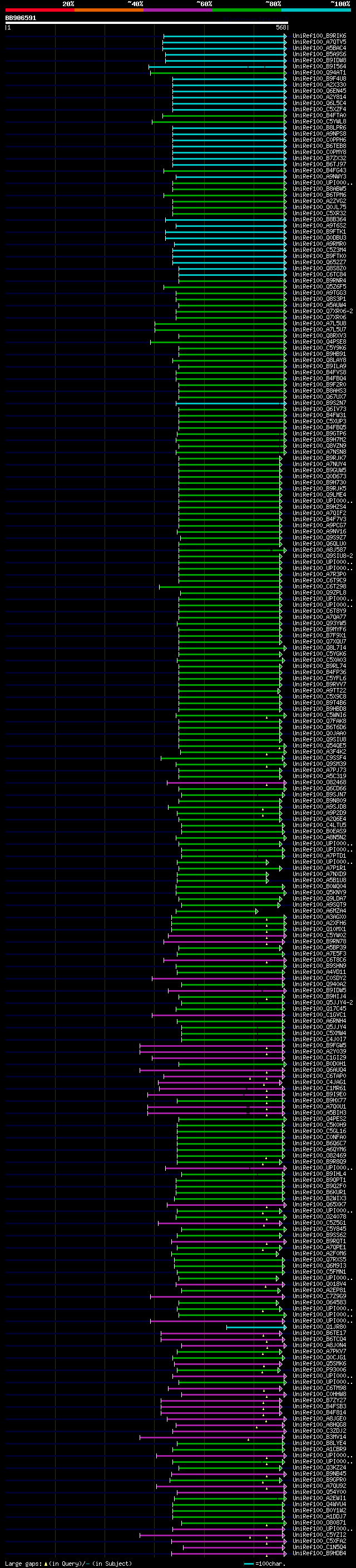Open hit UniRef100_Q94AT1
Viewport: 356px width, 1568px height.
coord(319,72)
